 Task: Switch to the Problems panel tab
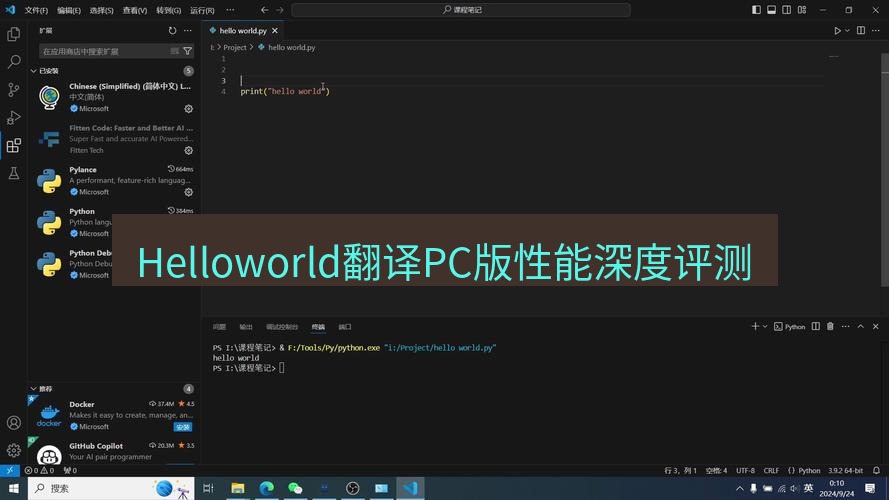pos(219,327)
